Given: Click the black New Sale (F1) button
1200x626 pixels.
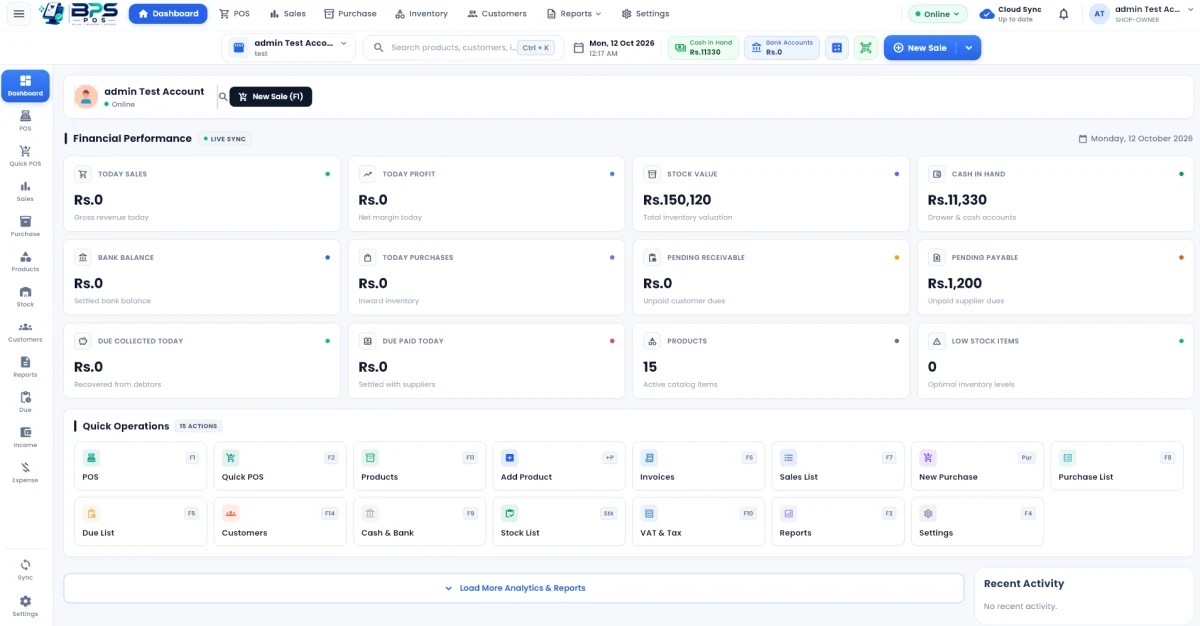Looking at the screenshot, I should [271, 97].
